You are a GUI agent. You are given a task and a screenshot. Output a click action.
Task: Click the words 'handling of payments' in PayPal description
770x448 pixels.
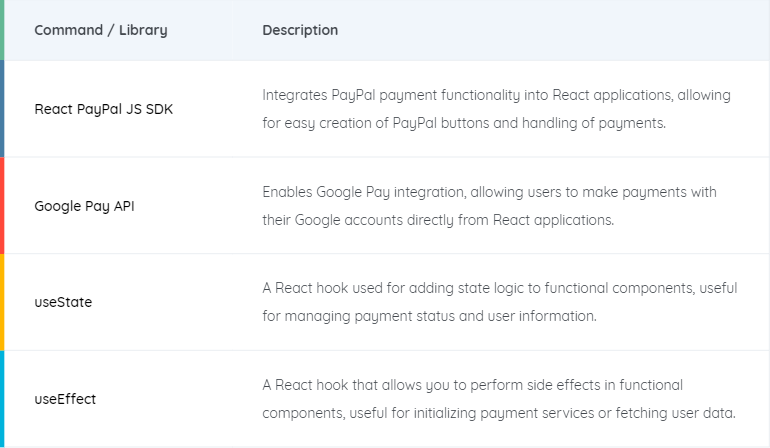tap(594, 123)
